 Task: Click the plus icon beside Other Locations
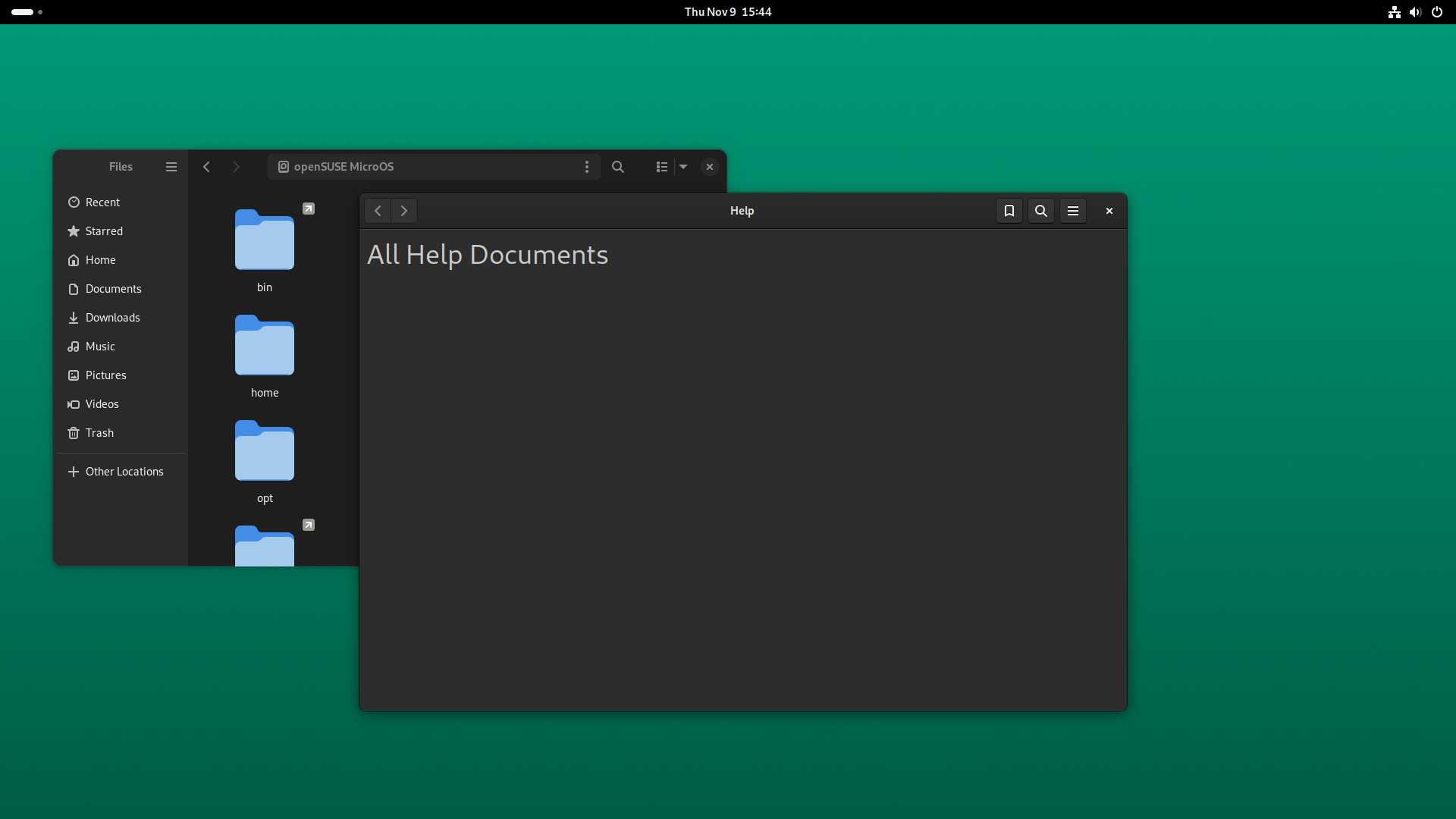74,472
